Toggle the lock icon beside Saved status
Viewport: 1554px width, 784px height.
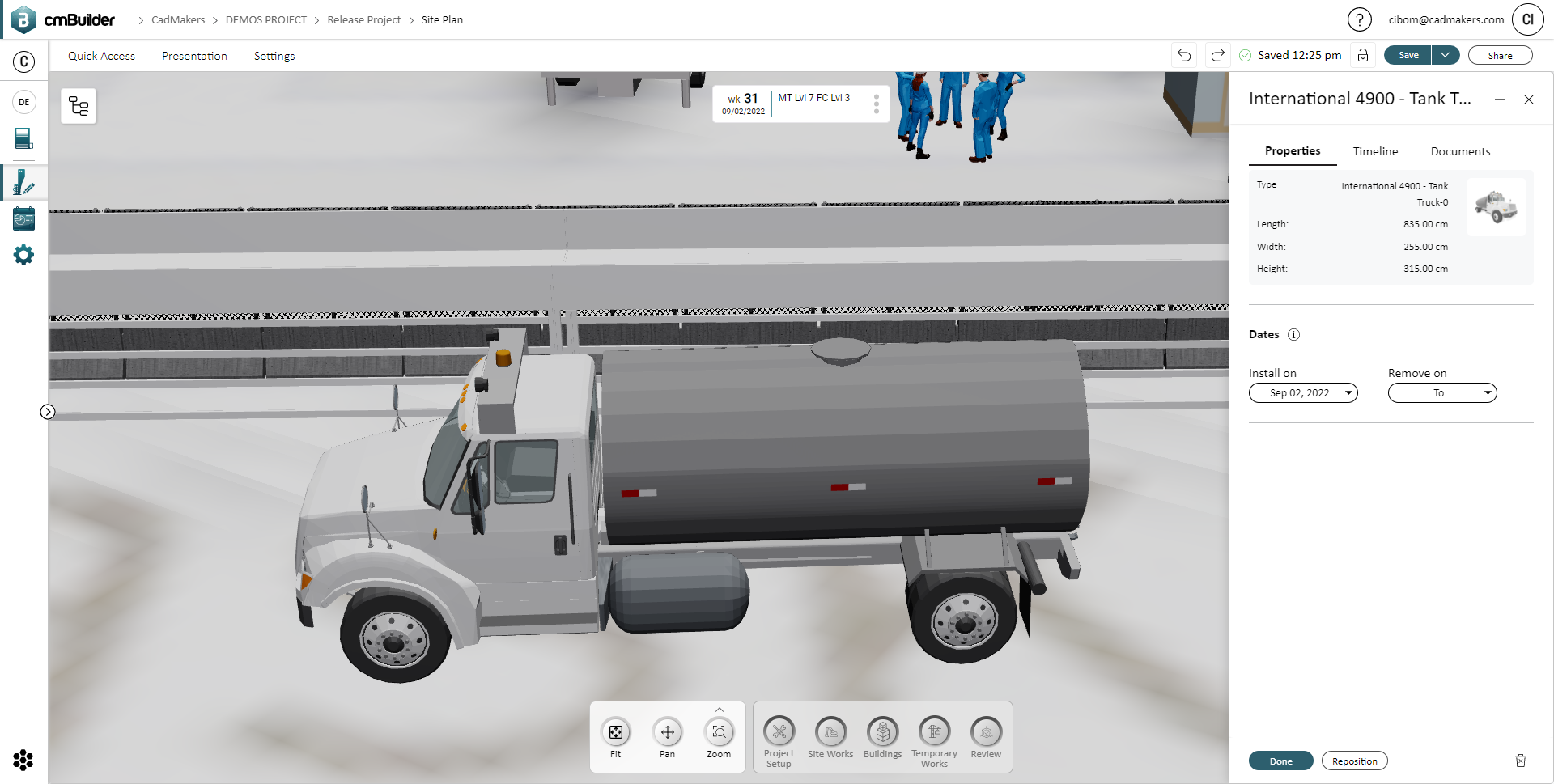pos(1363,55)
